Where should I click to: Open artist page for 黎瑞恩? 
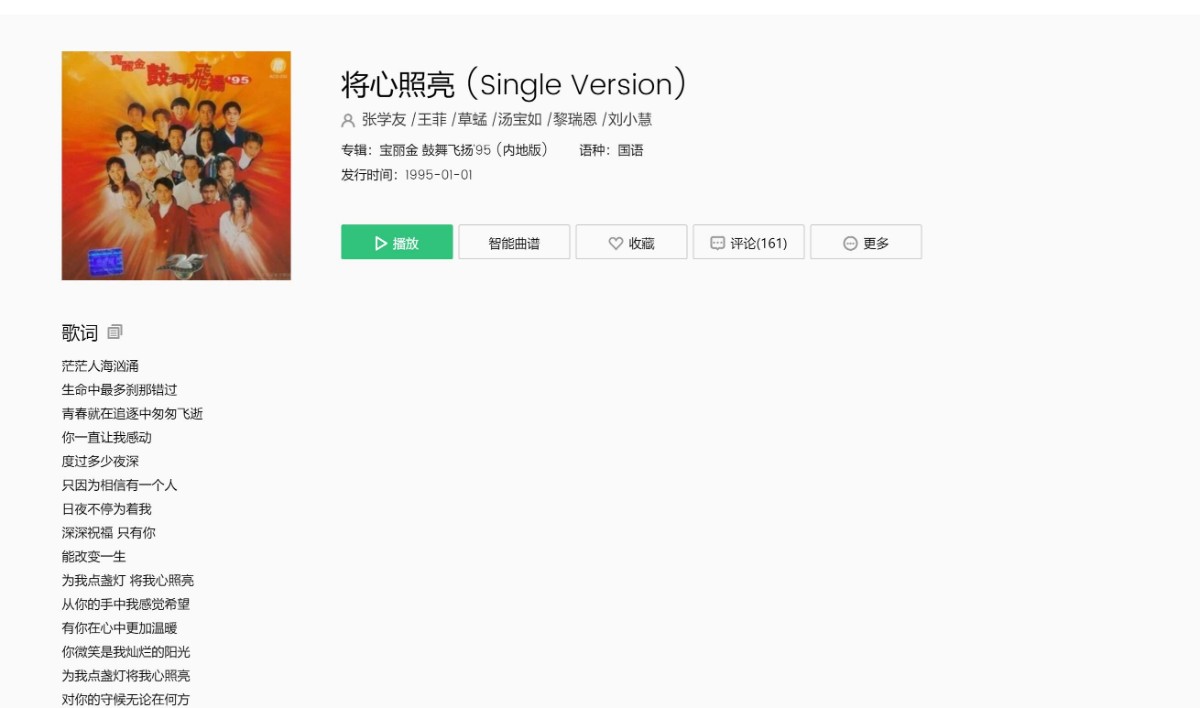pos(575,120)
